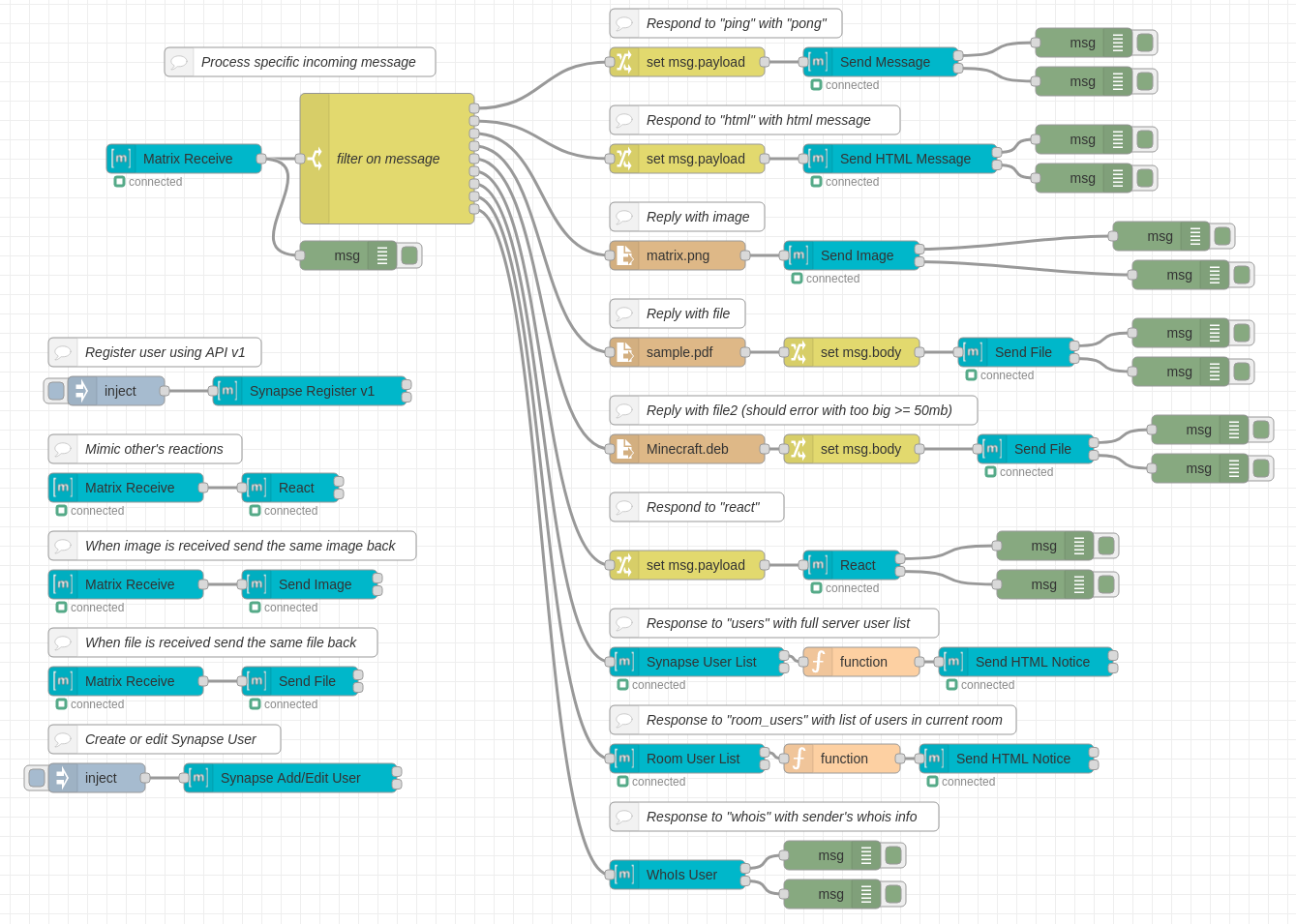Click the file icon on sample.pdf node
Image resolution: width=1296 pixels, height=924 pixels.
[x=624, y=352]
